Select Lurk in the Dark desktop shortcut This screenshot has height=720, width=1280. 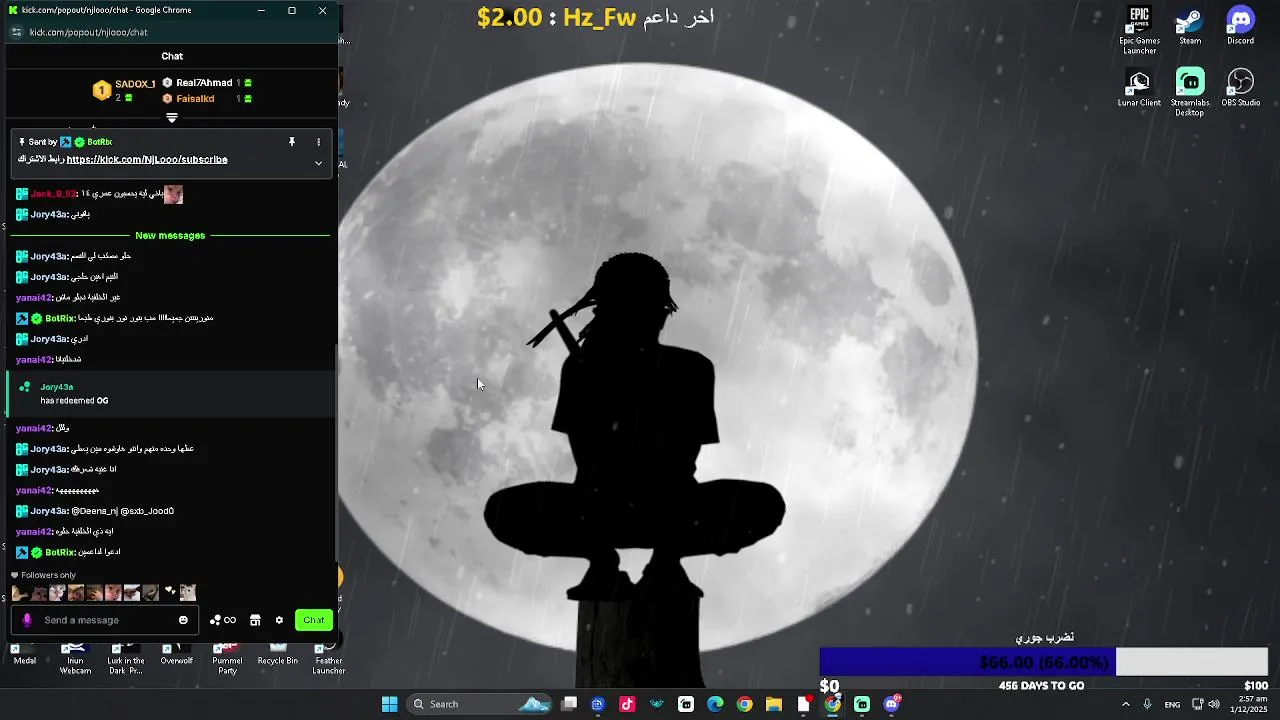click(126, 660)
